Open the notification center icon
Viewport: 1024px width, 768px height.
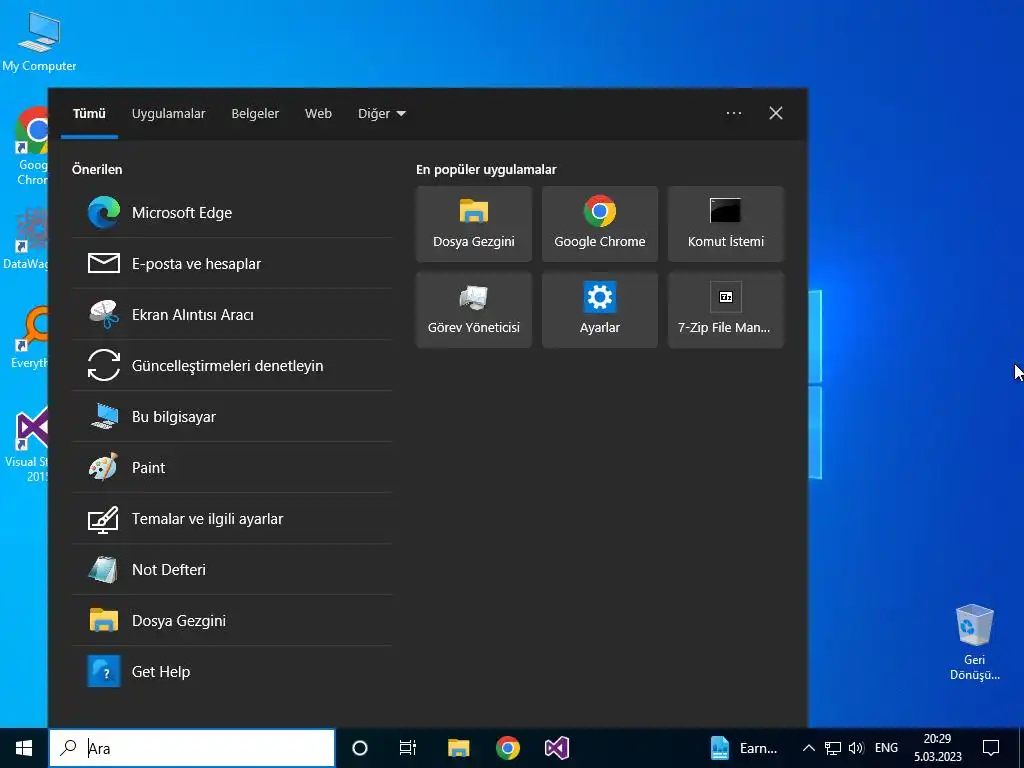click(x=991, y=748)
